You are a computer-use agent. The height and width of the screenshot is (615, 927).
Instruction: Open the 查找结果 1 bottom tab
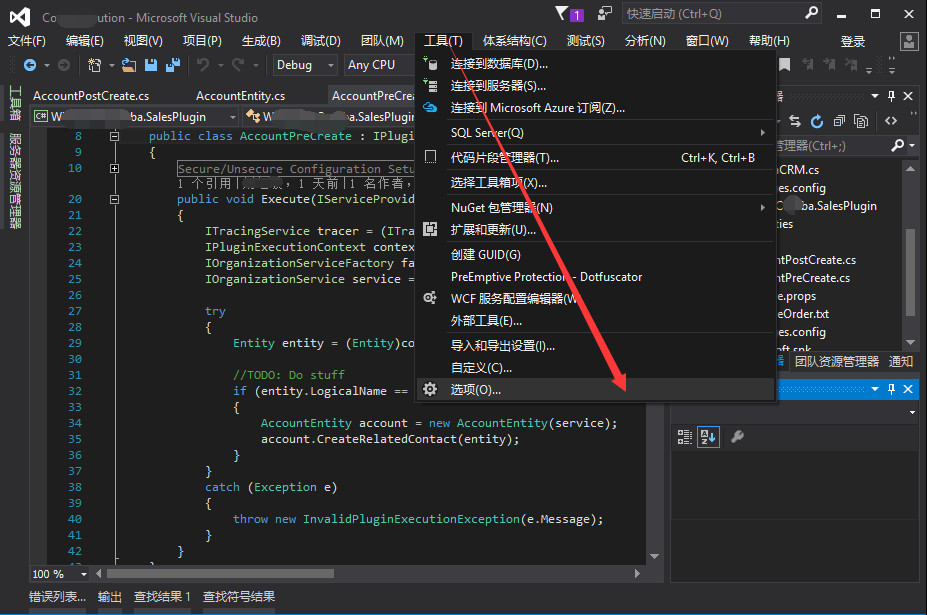pyautogui.click(x=162, y=597)
